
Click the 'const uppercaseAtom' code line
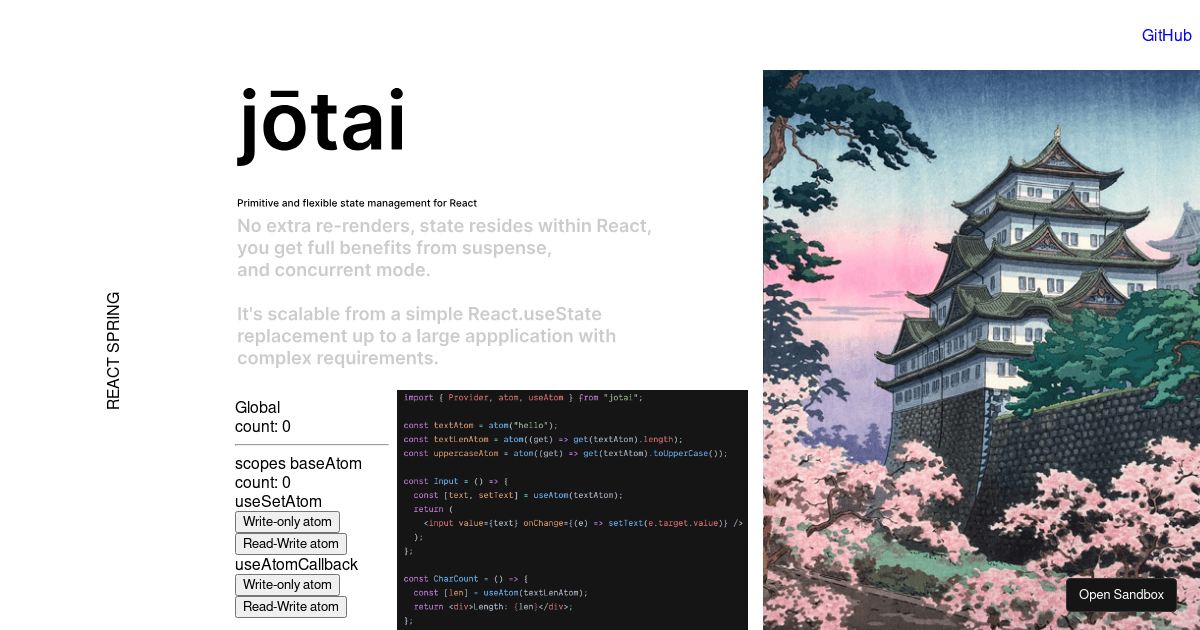point(565,453)
